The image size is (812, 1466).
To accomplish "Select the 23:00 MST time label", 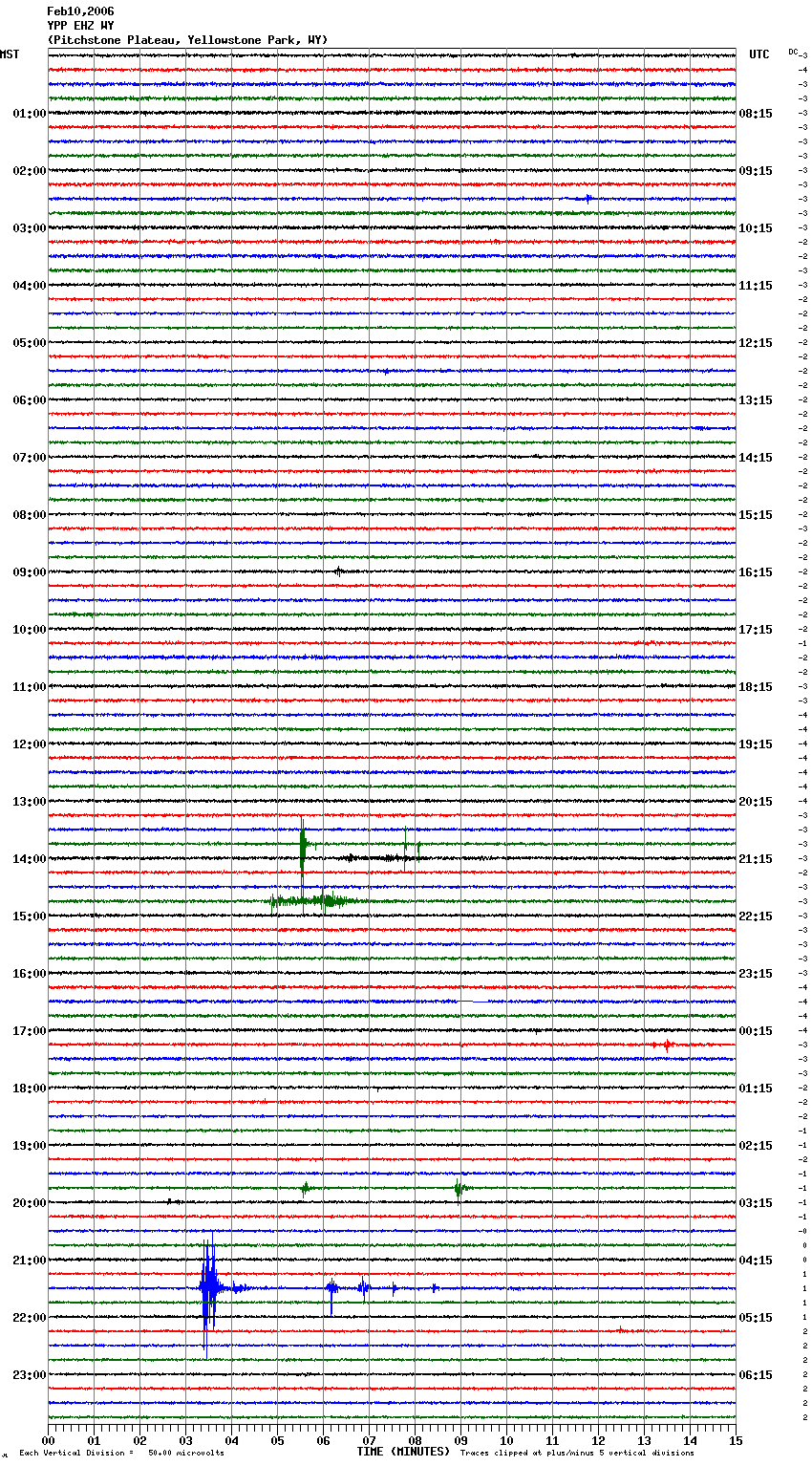I will point(30,1375).
